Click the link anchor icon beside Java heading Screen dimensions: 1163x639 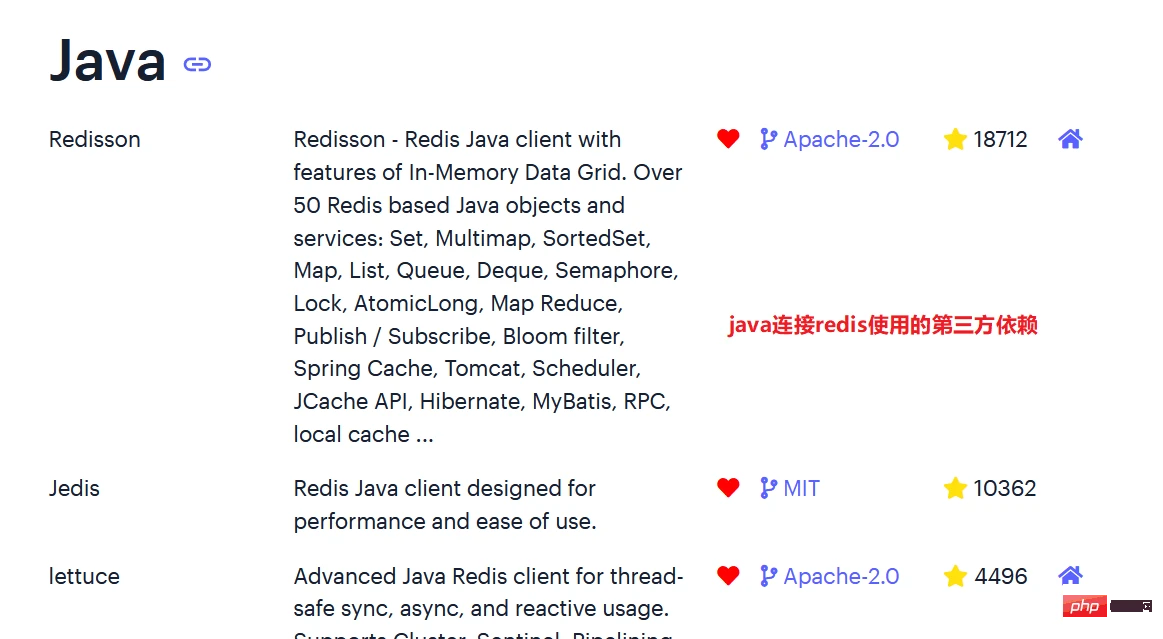197,63
